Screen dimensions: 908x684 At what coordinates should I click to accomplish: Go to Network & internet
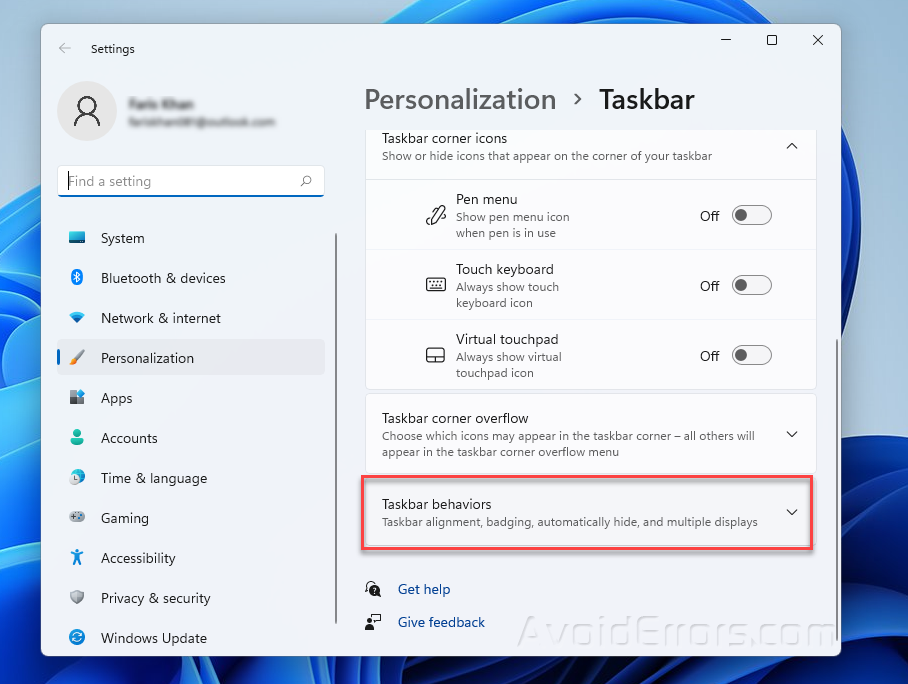point(191,318)
